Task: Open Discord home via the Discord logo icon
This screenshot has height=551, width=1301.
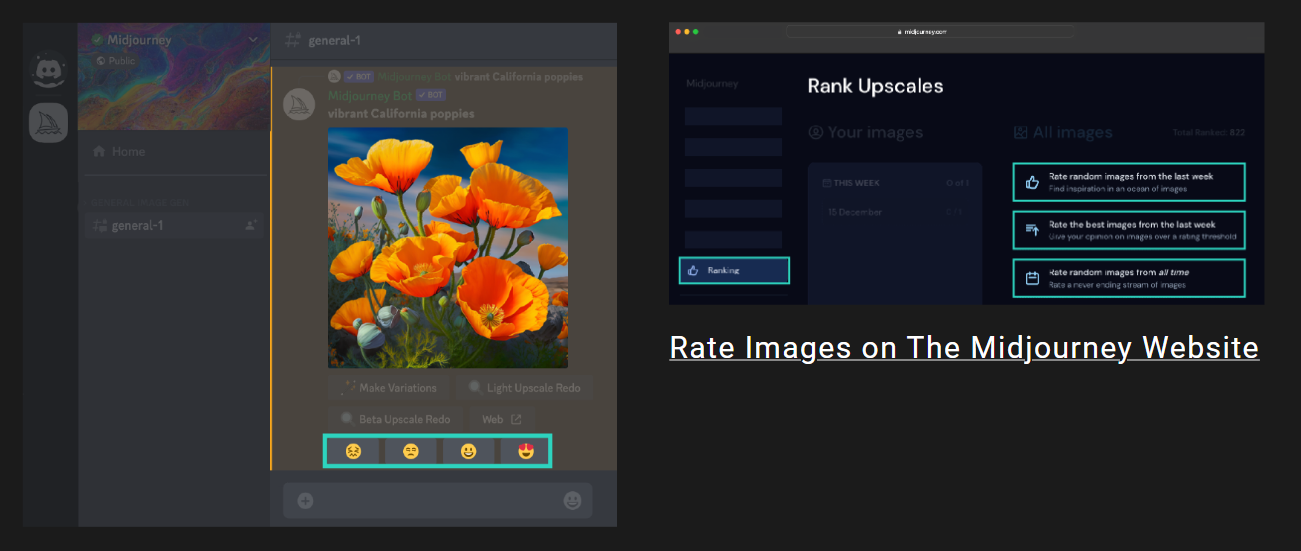Action: [49, 70]
